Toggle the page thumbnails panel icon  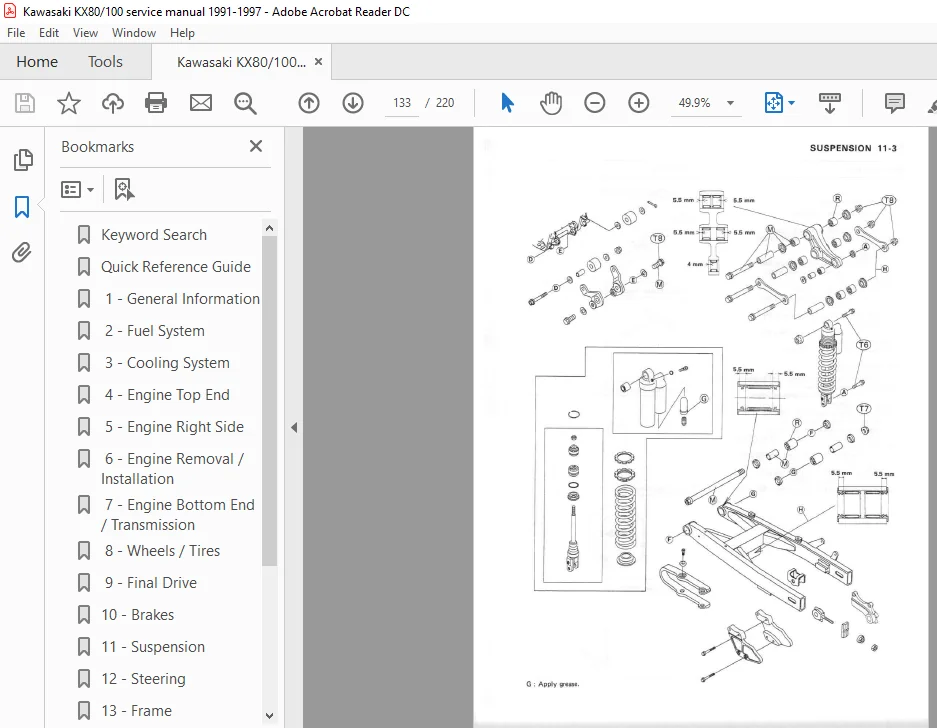tap(23, 160)
